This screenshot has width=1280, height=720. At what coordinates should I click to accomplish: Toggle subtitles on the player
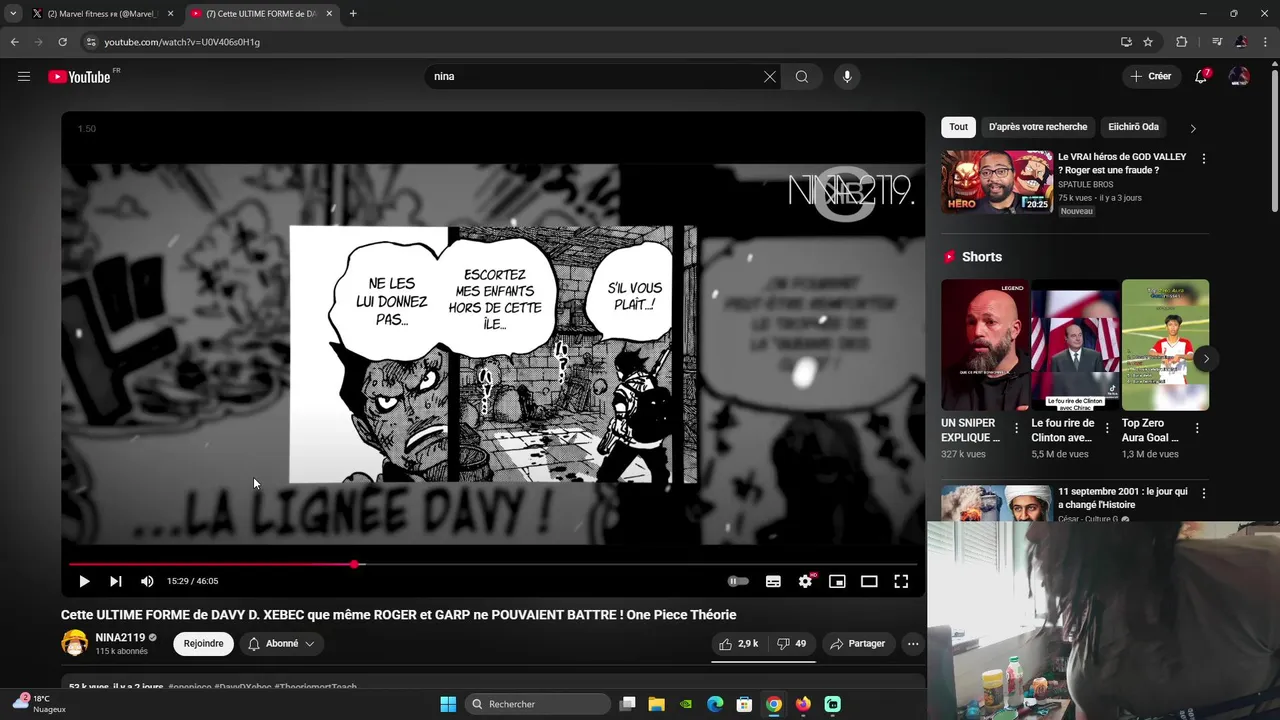point(773,581)
